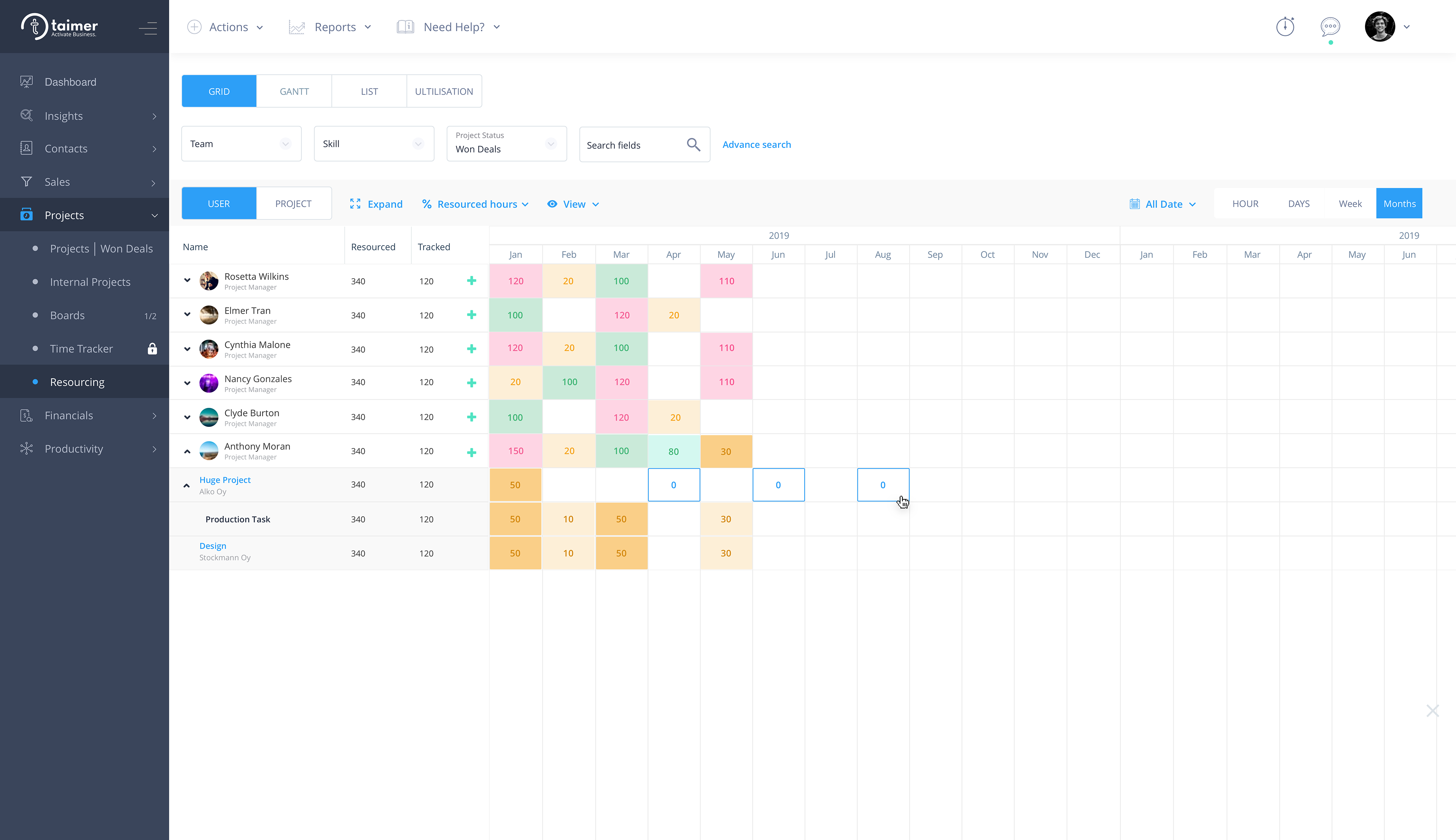Click the Search fields input
Viewport: 1456px width, 840px height.
click(645, 144)
